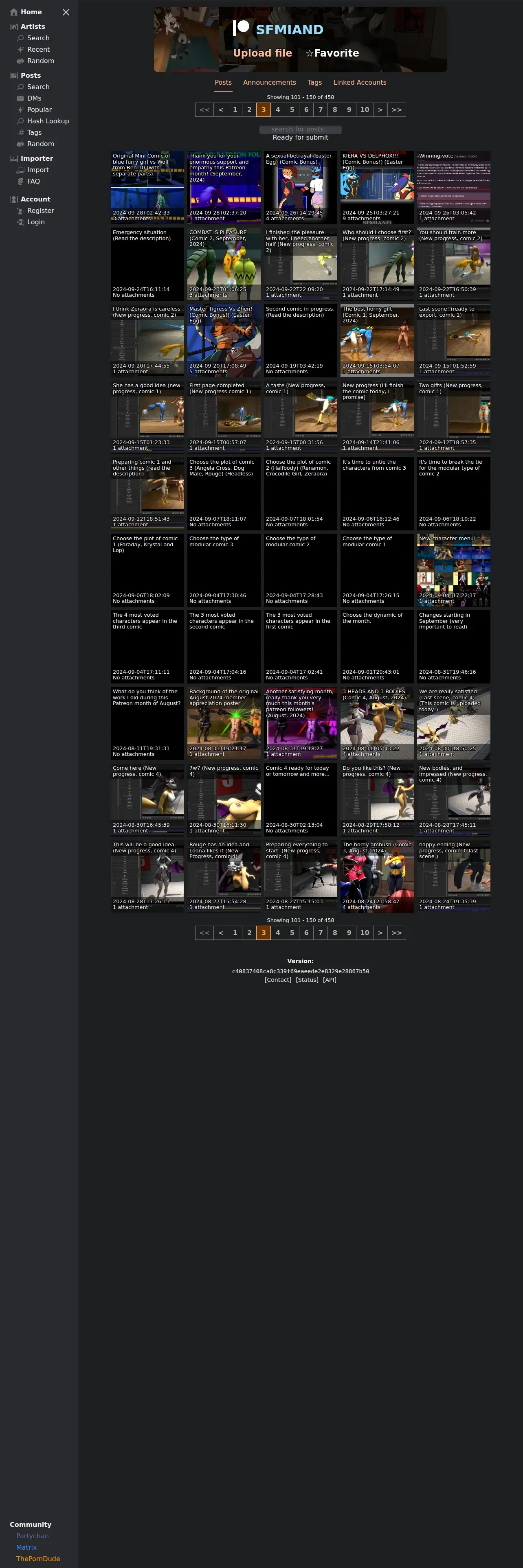The height and width of the screenshot is (1568, 523).
Task: Open the post 'Second comic in progress'
Action: 300,341
